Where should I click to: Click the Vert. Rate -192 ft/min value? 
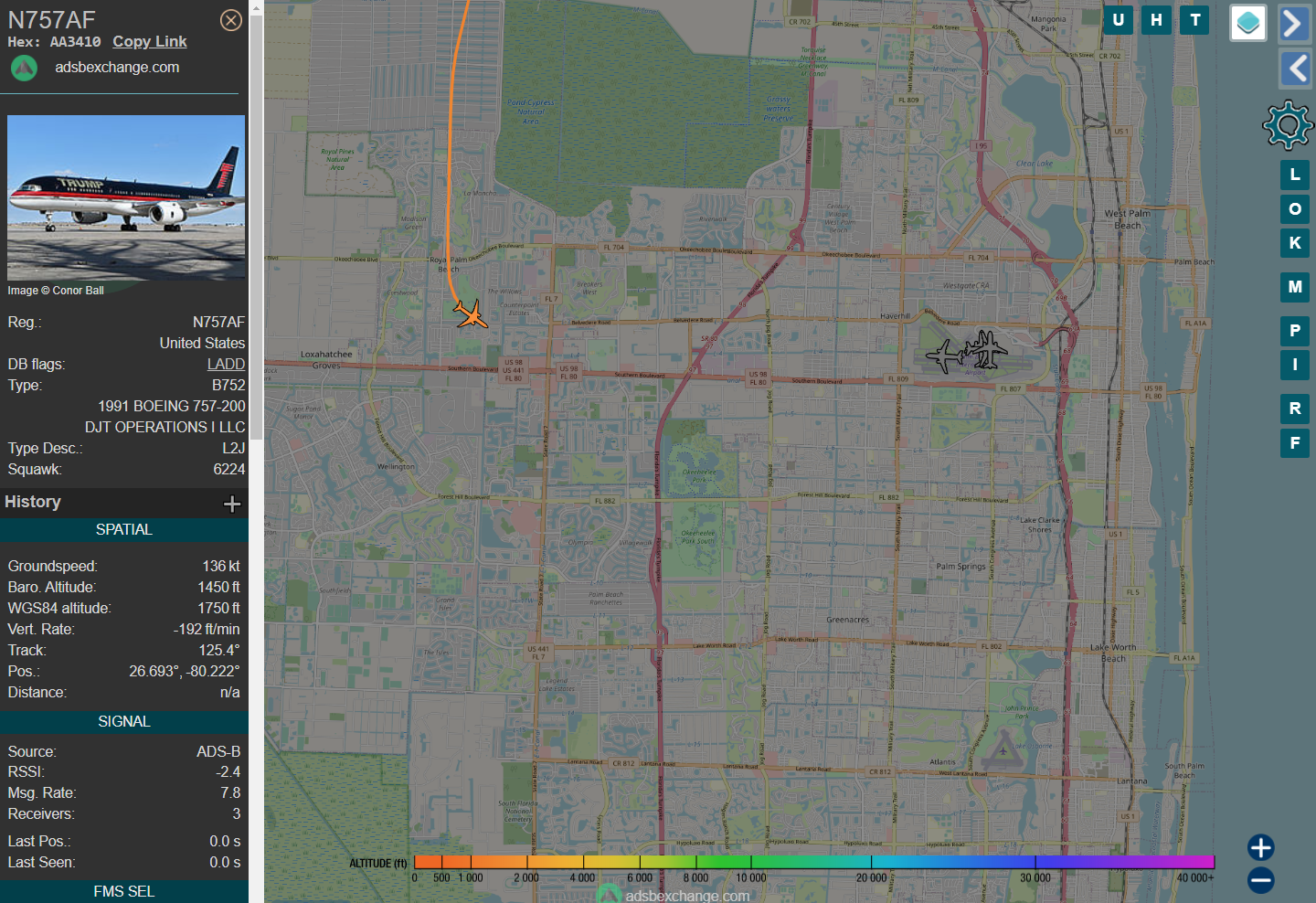click(x=207, y=630)
